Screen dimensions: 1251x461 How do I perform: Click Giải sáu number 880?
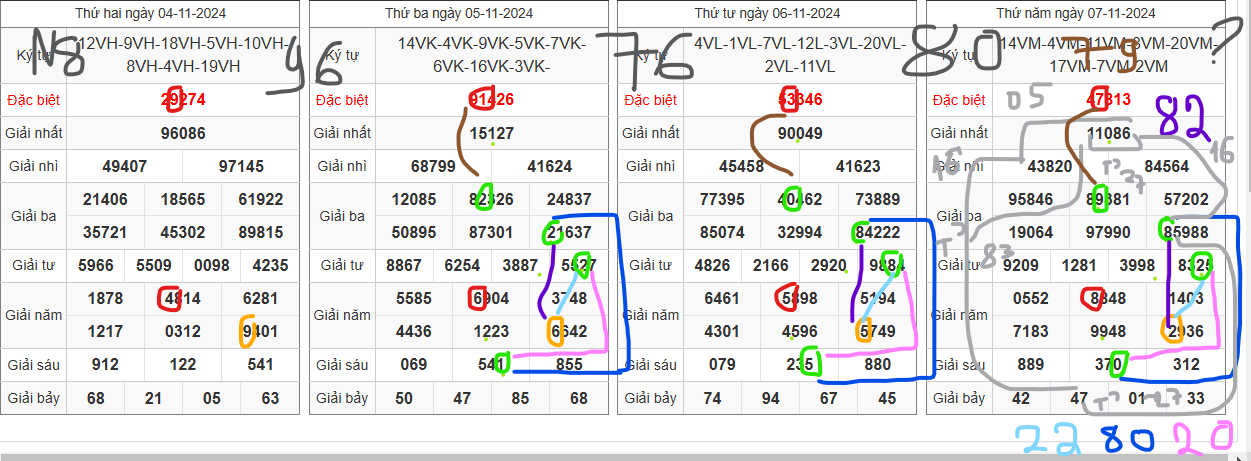click(x=878, y=365)
